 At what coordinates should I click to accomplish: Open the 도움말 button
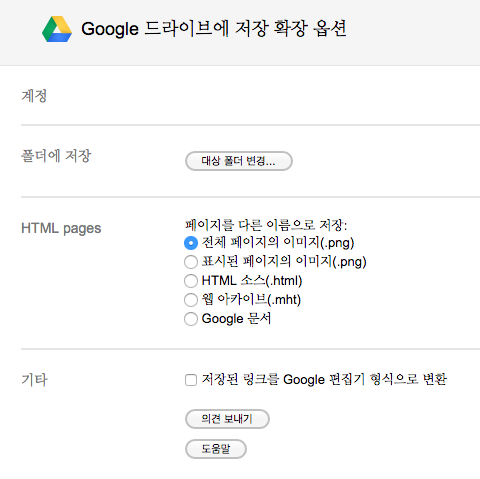(216, 449)
